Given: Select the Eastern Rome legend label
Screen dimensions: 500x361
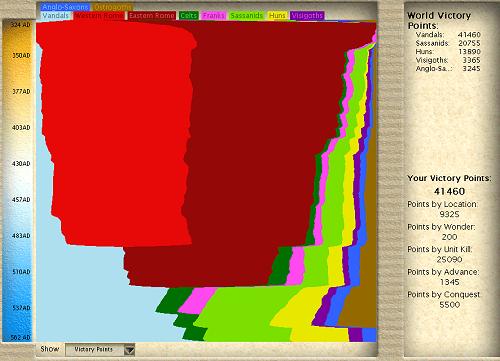Looking at the screenshot, I should pos(152,16).
